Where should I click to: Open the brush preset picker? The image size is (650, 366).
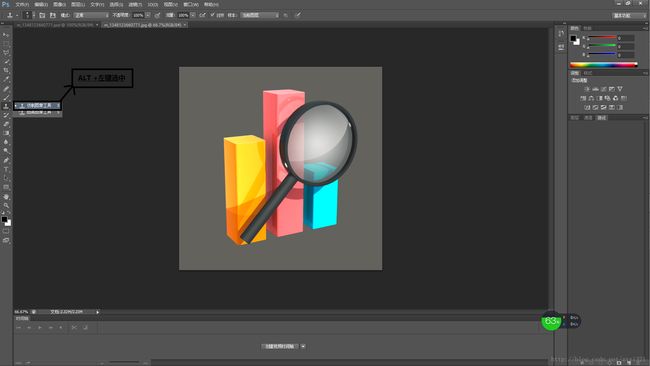tap(29, 15)
